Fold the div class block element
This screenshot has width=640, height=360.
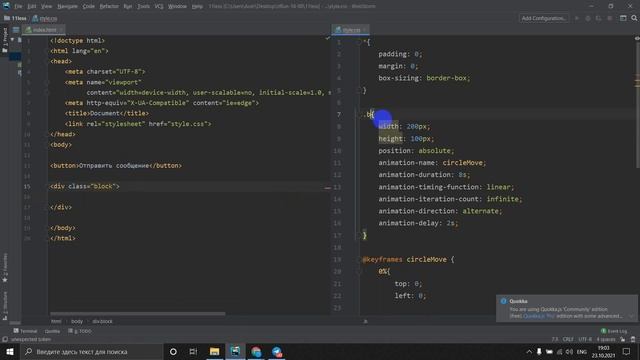pos(47,186)
